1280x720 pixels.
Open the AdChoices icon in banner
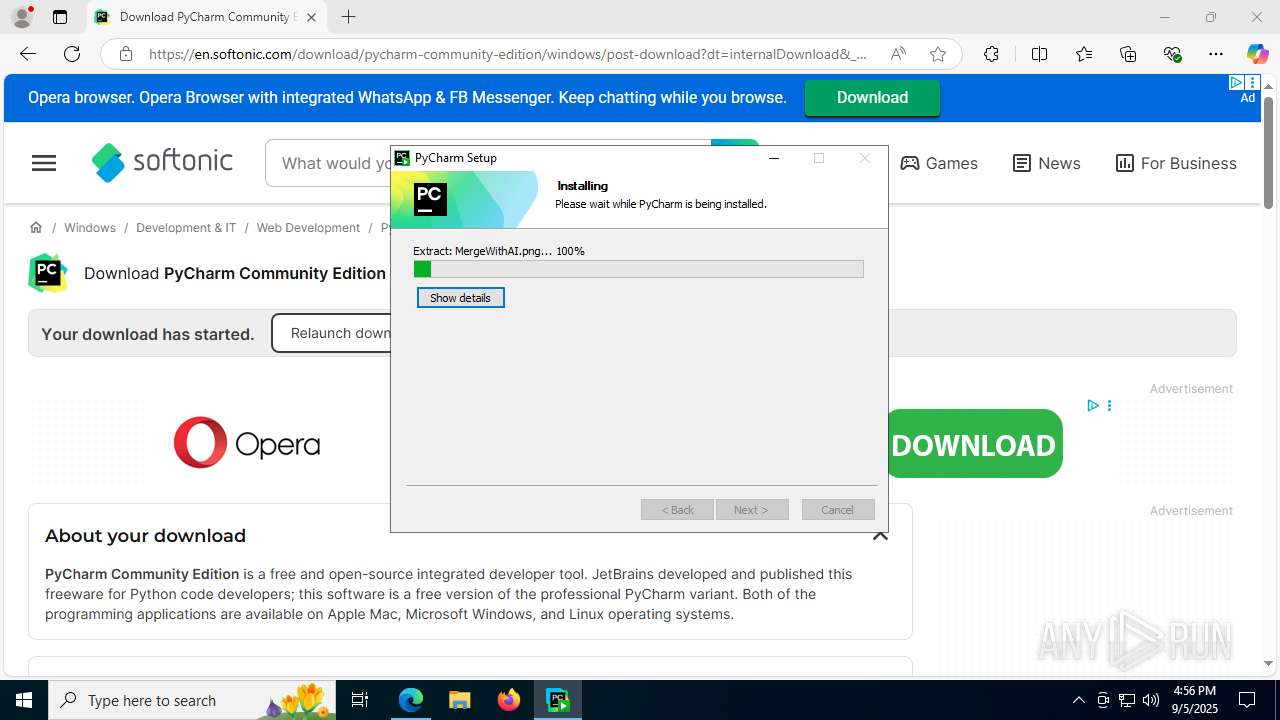click(1237, 83)
